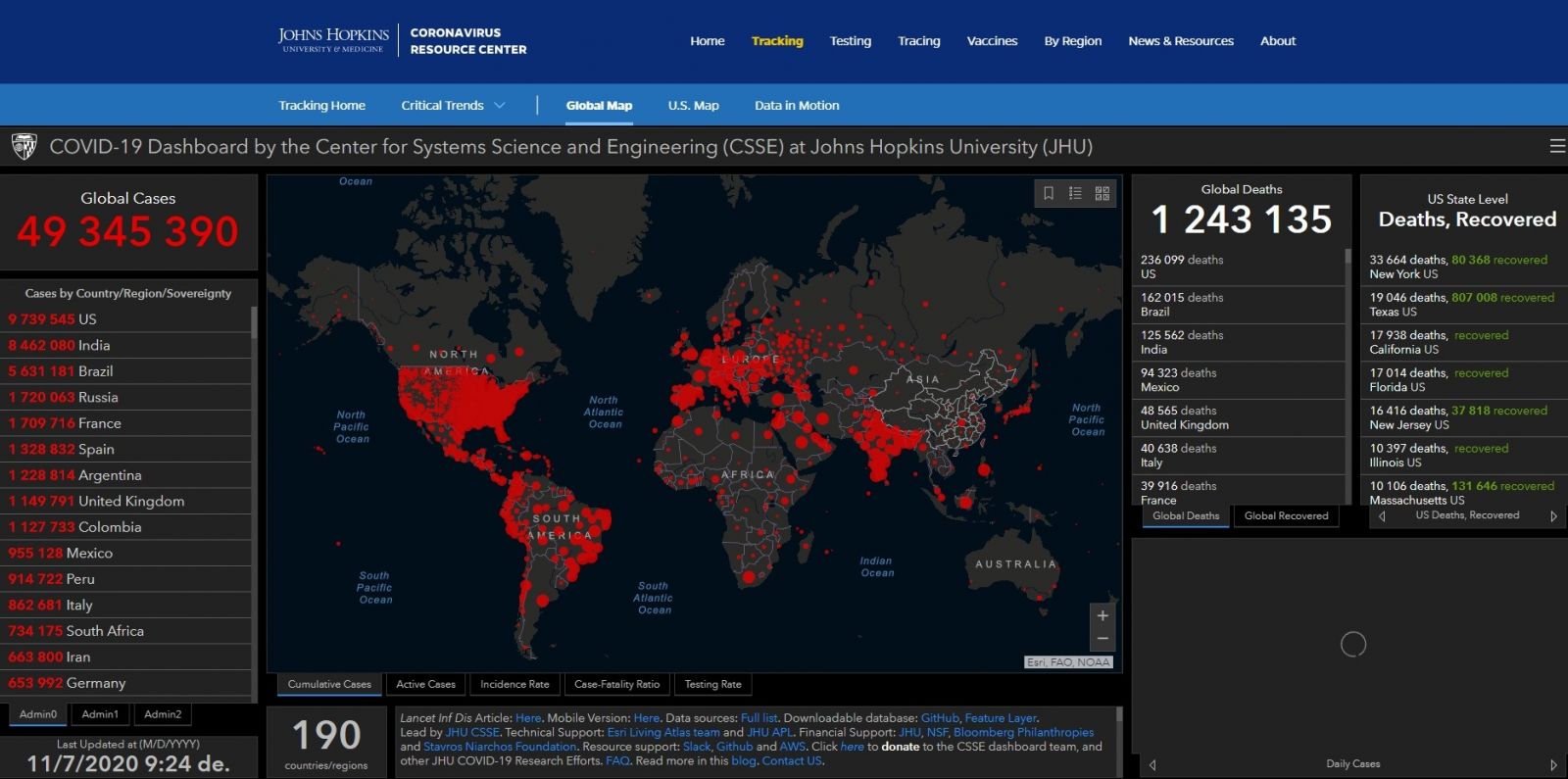
Task: Open the Esri Living Atlas team link
Action: (x=663, y=732)
